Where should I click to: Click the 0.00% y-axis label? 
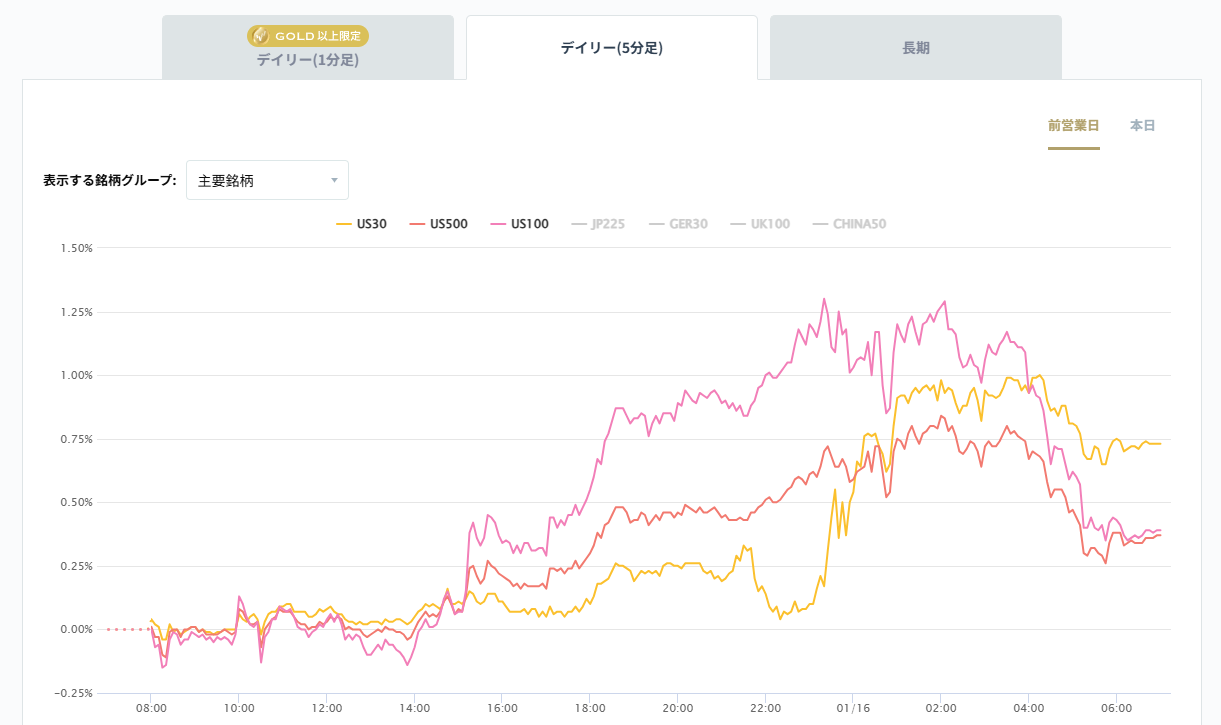[76, 629]
